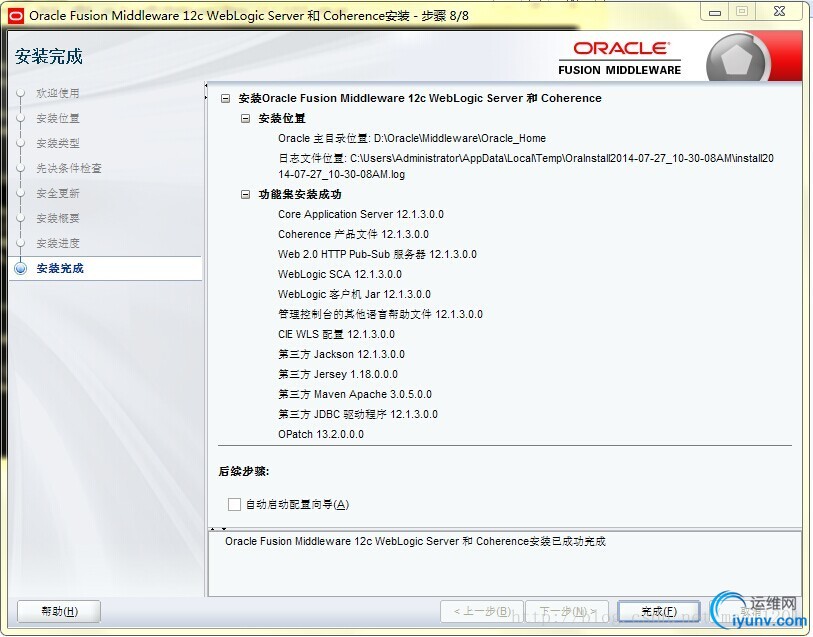Click the installation success message in status pane
The width and height of the screenshot is (813, 637).
[415, 541]
